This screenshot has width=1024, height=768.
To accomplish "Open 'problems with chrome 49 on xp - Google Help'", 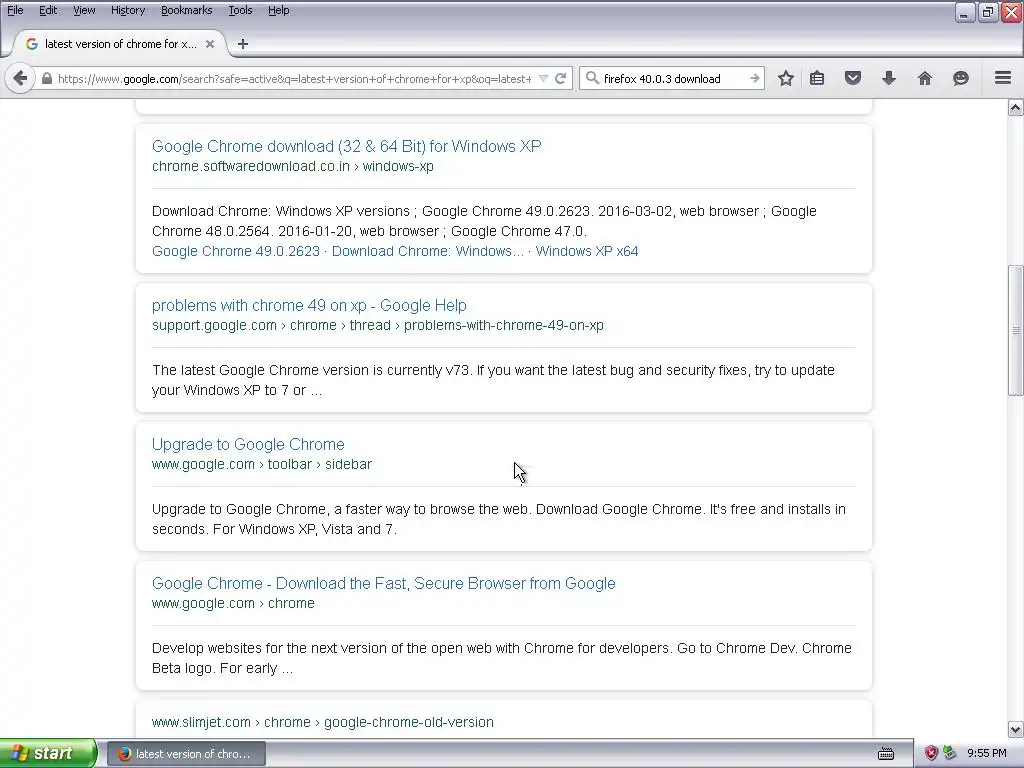I will point(309,306).
